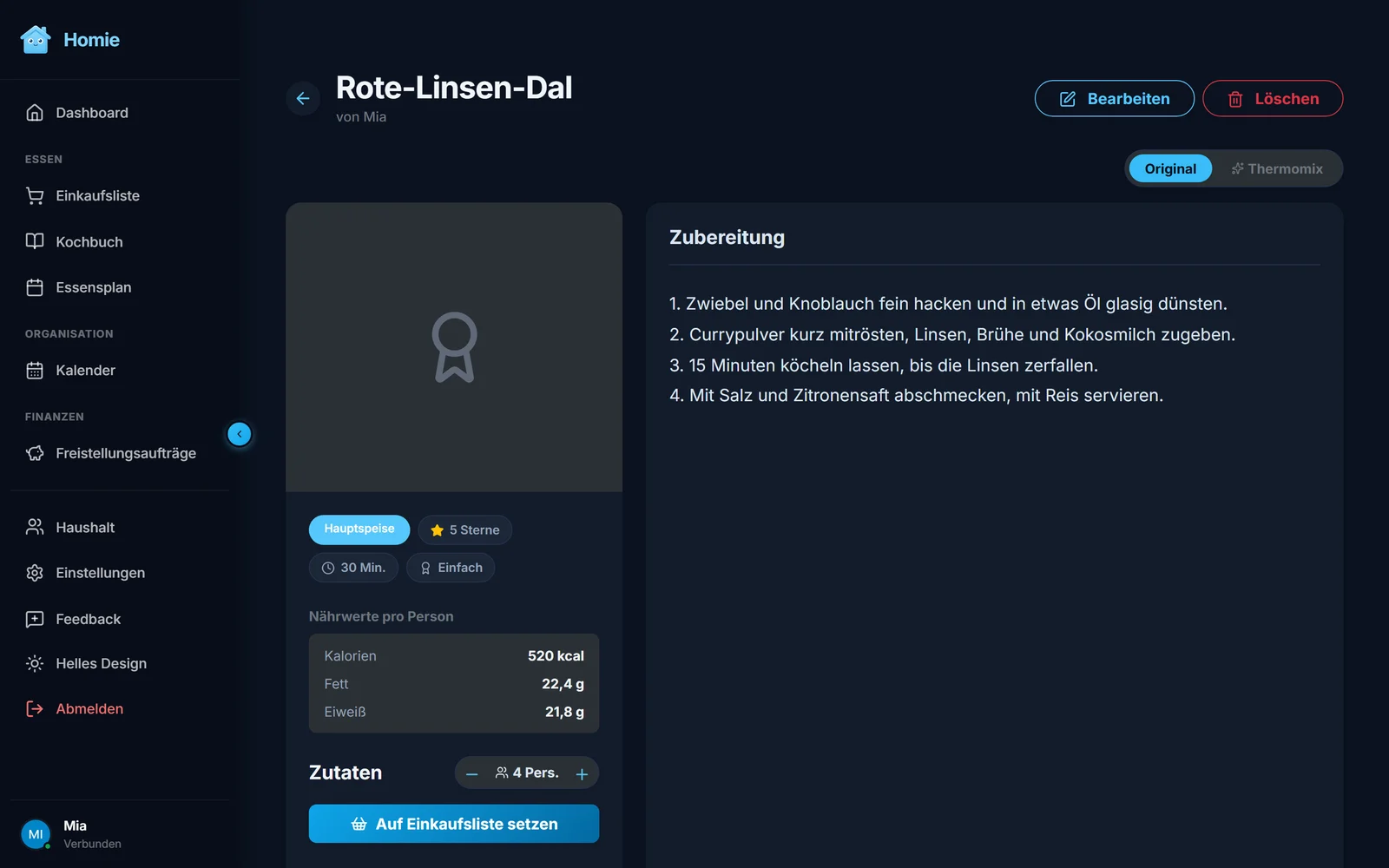Collapse the sidebar with chevron button
This screenshot has height=868, width=1389.
click(240, 434)
